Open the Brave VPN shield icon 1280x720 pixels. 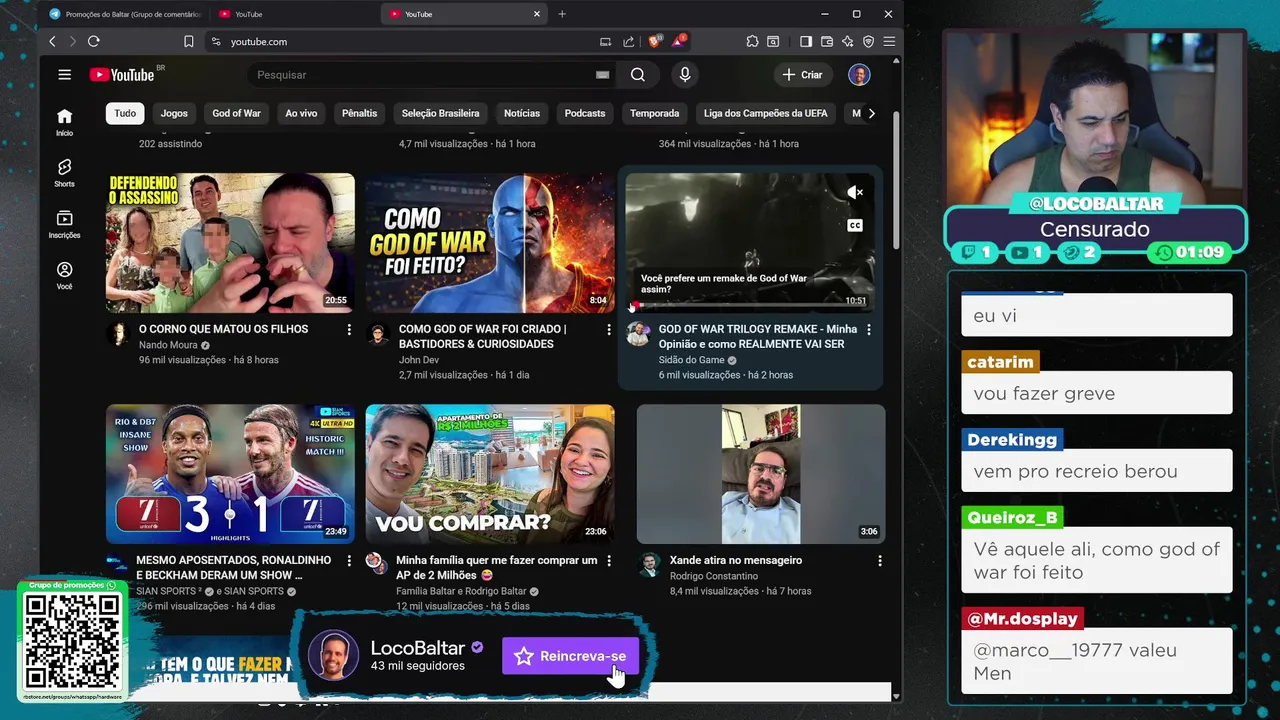tap(868, 41)
